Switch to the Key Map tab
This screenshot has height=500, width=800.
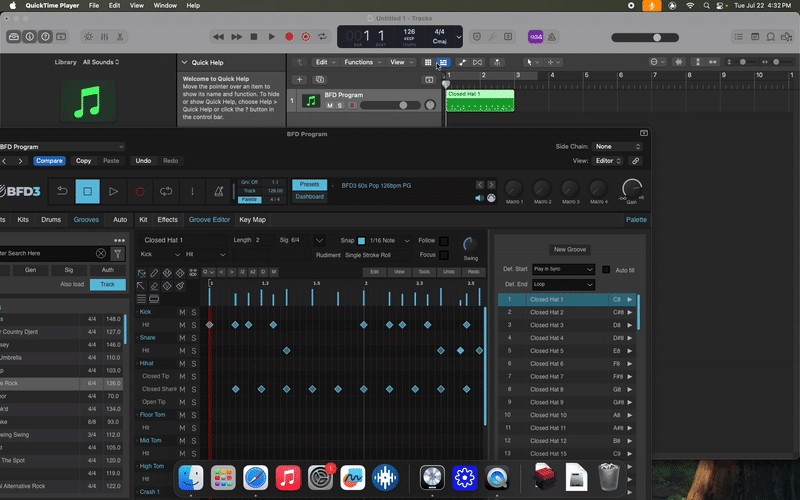pos(253,219)
